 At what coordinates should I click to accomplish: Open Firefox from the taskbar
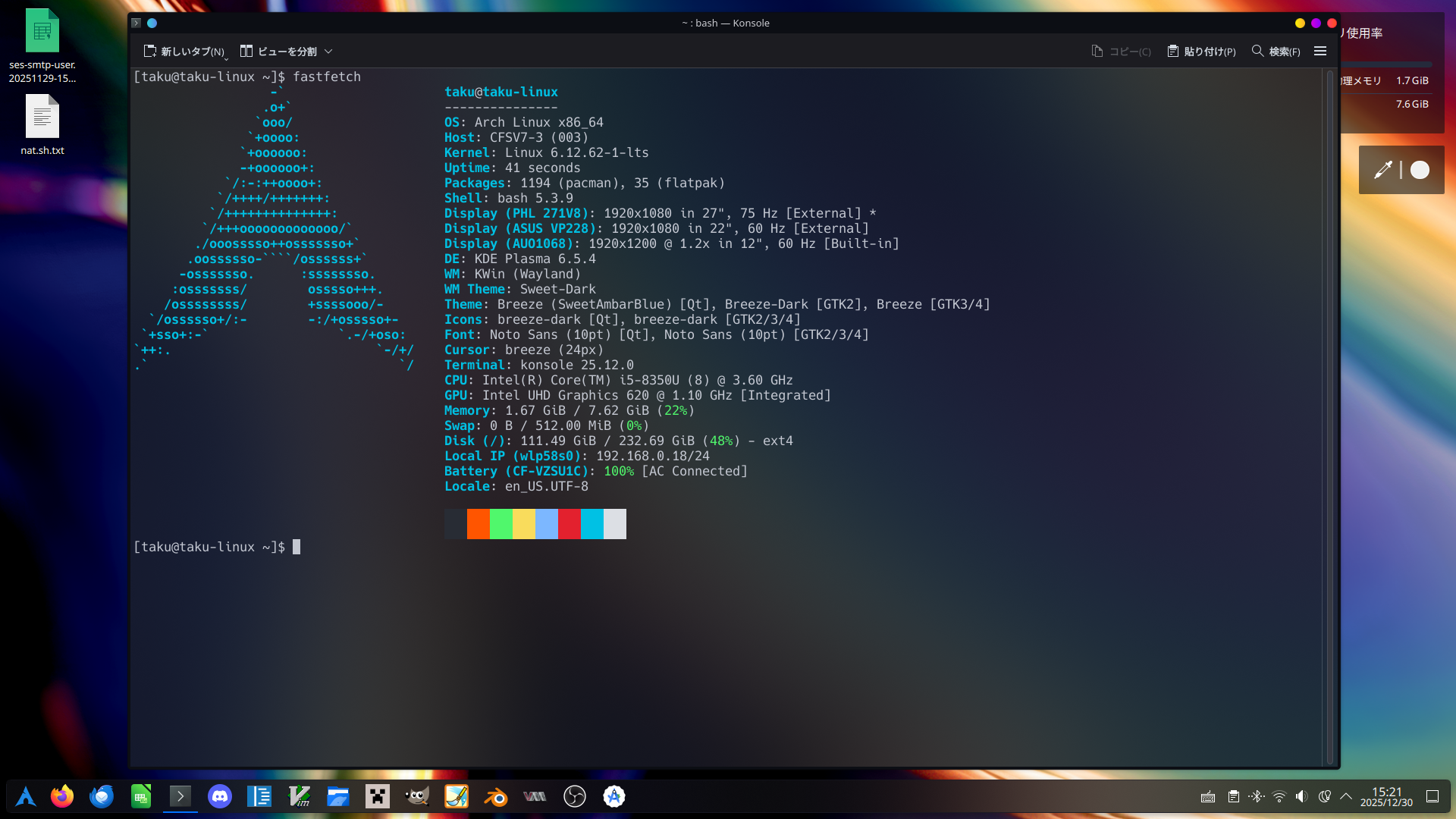coord(62,796)
